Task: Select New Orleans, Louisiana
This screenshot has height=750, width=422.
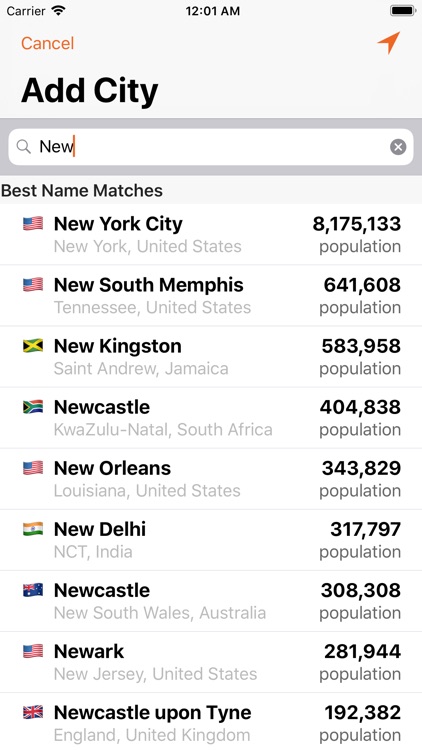Action: [211, 479]
